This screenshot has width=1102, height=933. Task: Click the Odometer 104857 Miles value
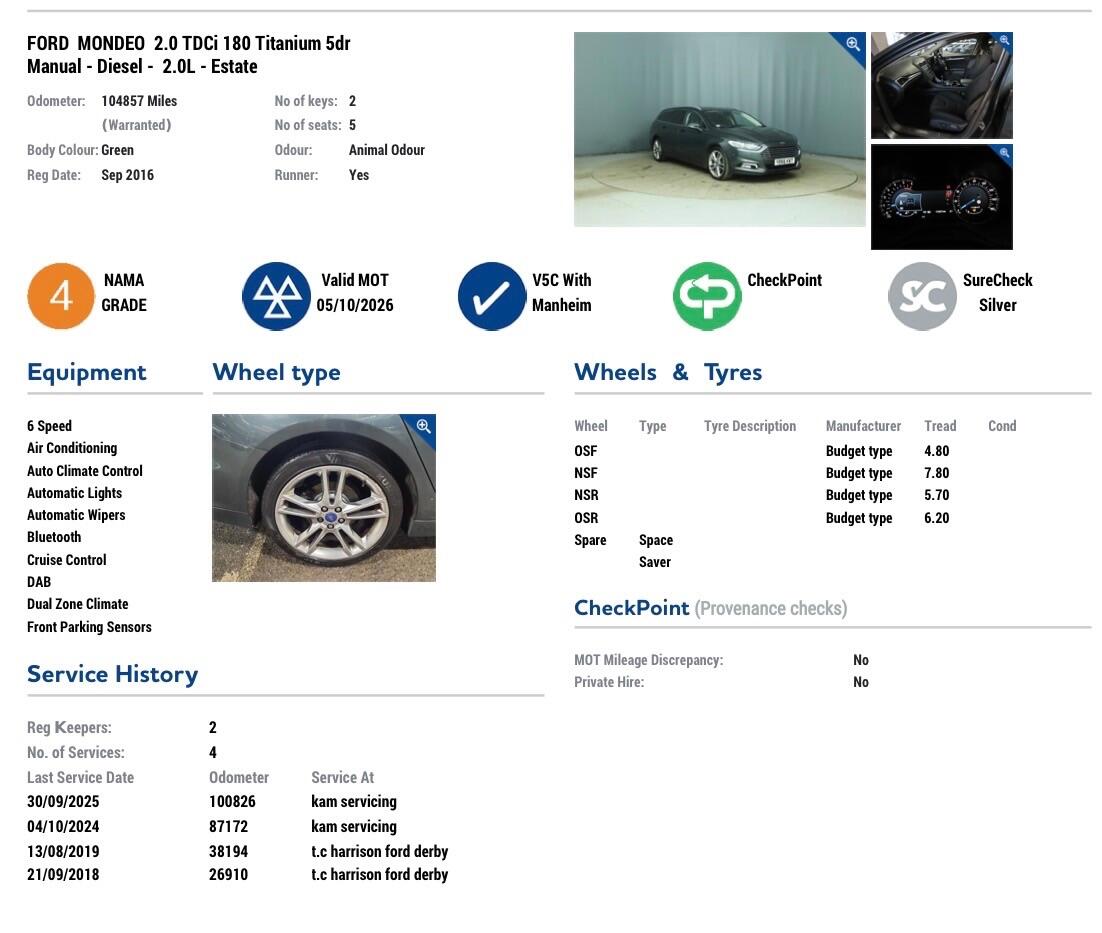point(138,100)
